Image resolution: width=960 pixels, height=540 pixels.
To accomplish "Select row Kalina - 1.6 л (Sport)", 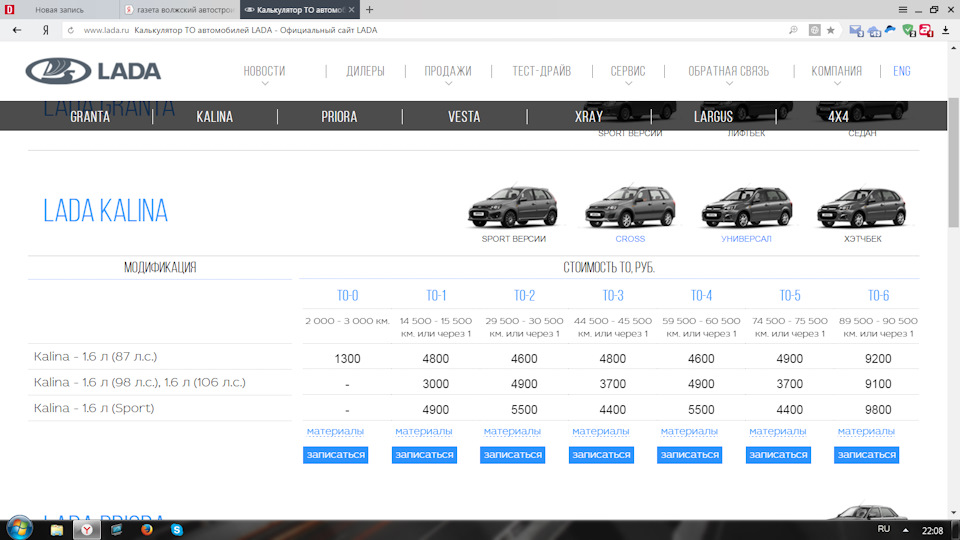I will [473, 408].
